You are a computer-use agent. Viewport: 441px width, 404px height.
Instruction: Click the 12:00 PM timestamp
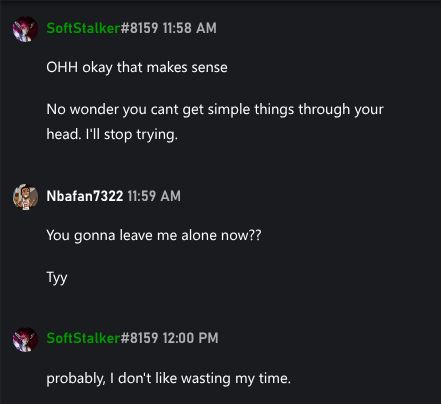tap(190, 338)
